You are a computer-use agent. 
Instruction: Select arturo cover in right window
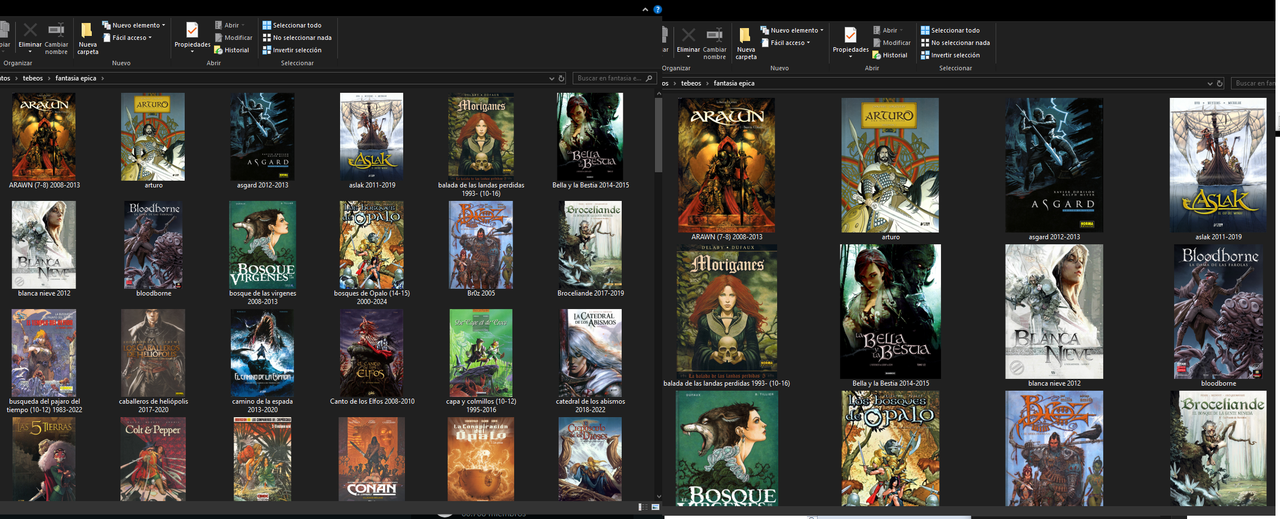[x=890, y=165]
